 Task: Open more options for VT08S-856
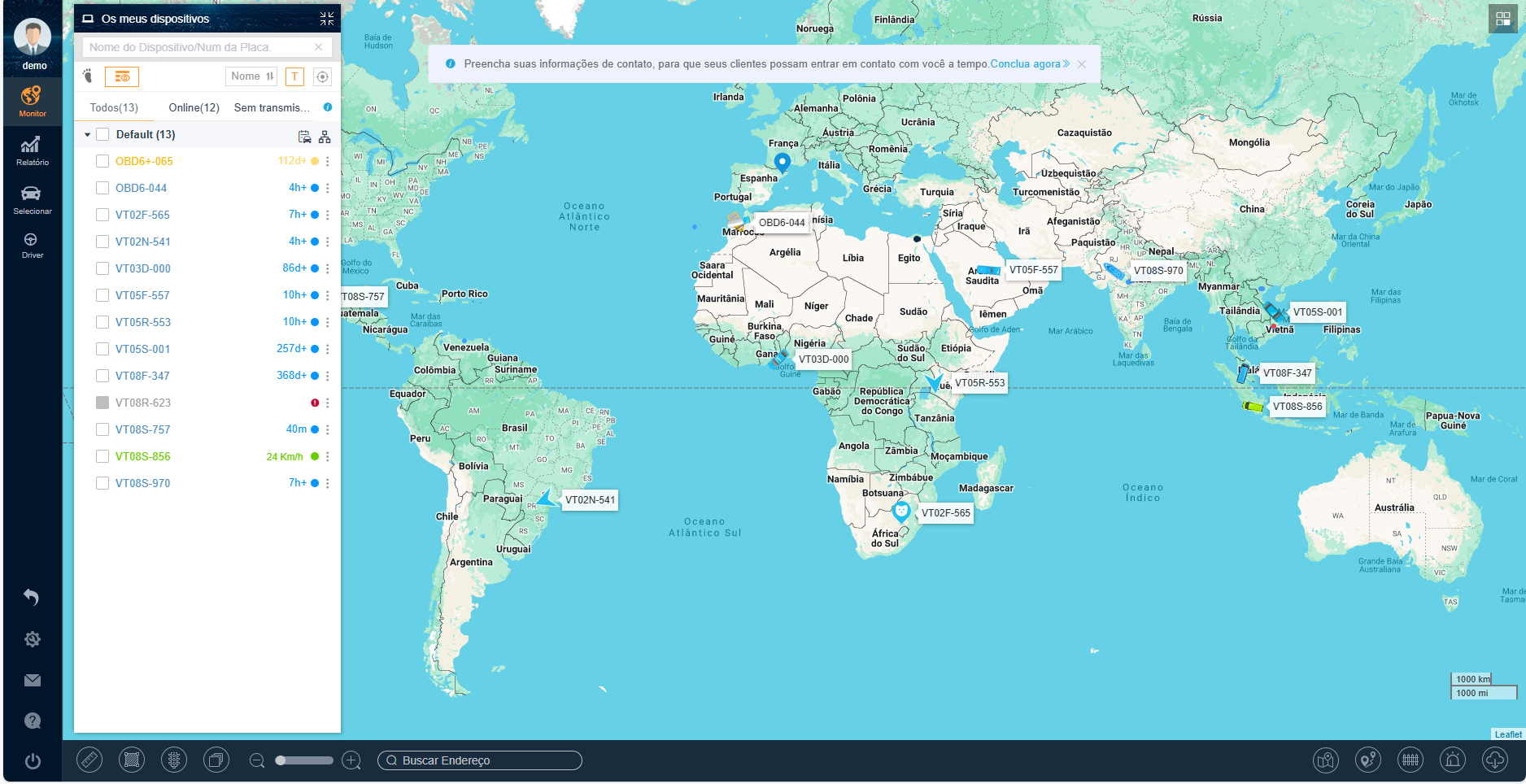[x=328, y=457]
